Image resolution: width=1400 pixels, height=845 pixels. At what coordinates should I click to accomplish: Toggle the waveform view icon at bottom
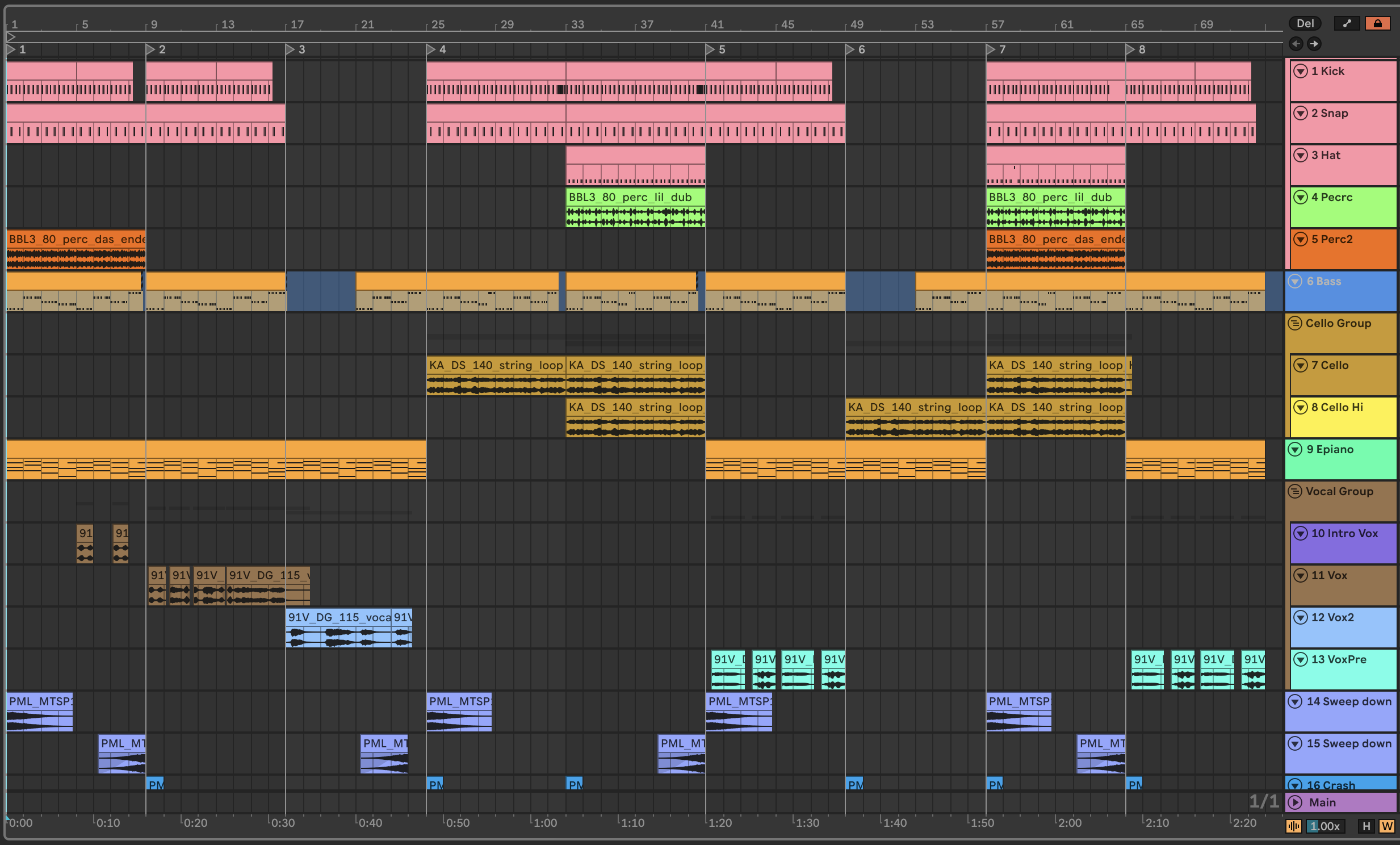pos(1294,826)
